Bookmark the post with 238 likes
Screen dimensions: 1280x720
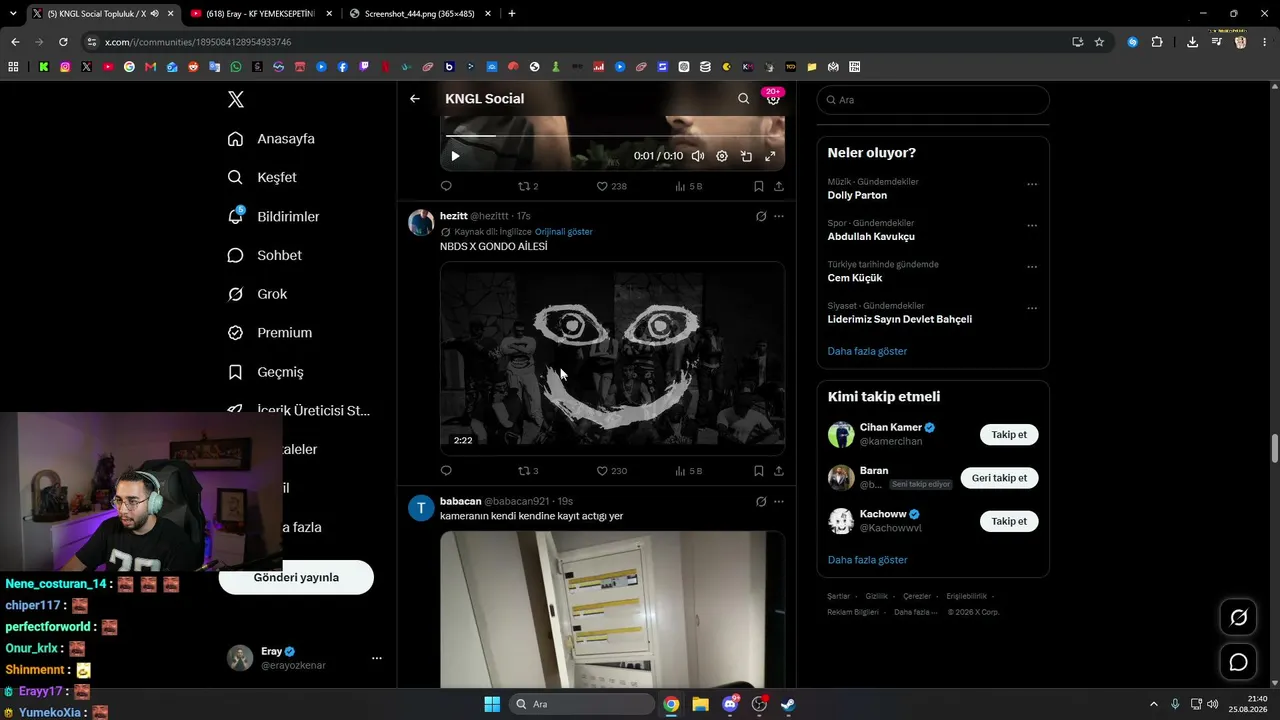coord(759,186)
